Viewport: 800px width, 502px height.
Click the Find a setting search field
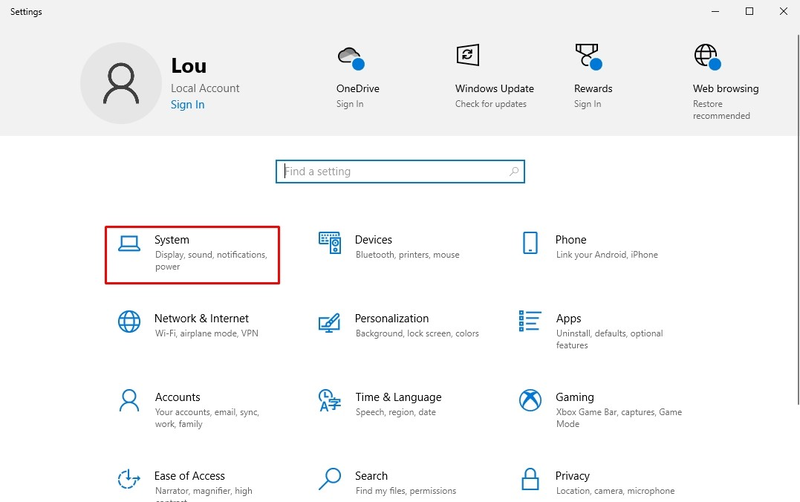400,171
